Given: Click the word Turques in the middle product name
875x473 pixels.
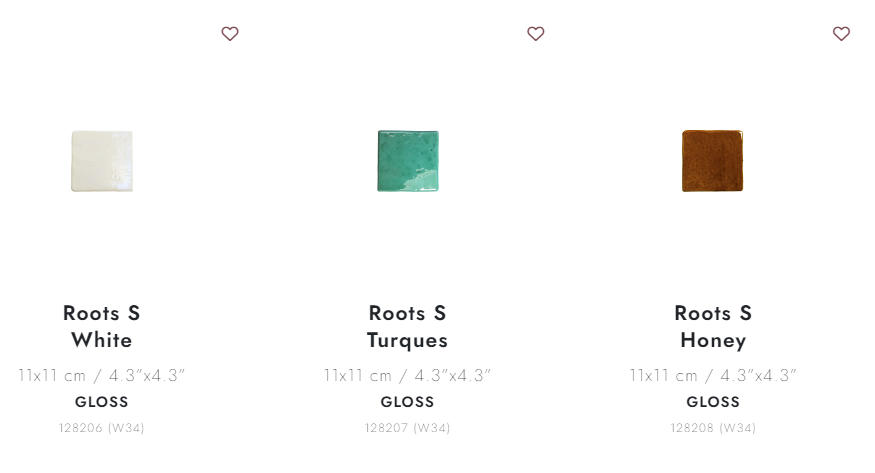Looking at the screenshot, I should tap(407, 341).
